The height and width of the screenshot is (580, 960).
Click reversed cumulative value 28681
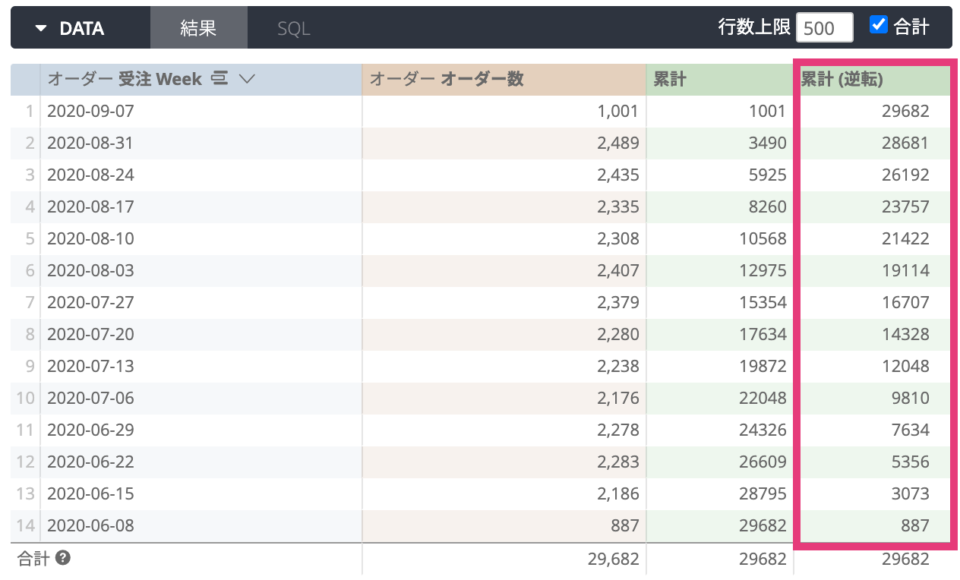(x=906, y=143)
